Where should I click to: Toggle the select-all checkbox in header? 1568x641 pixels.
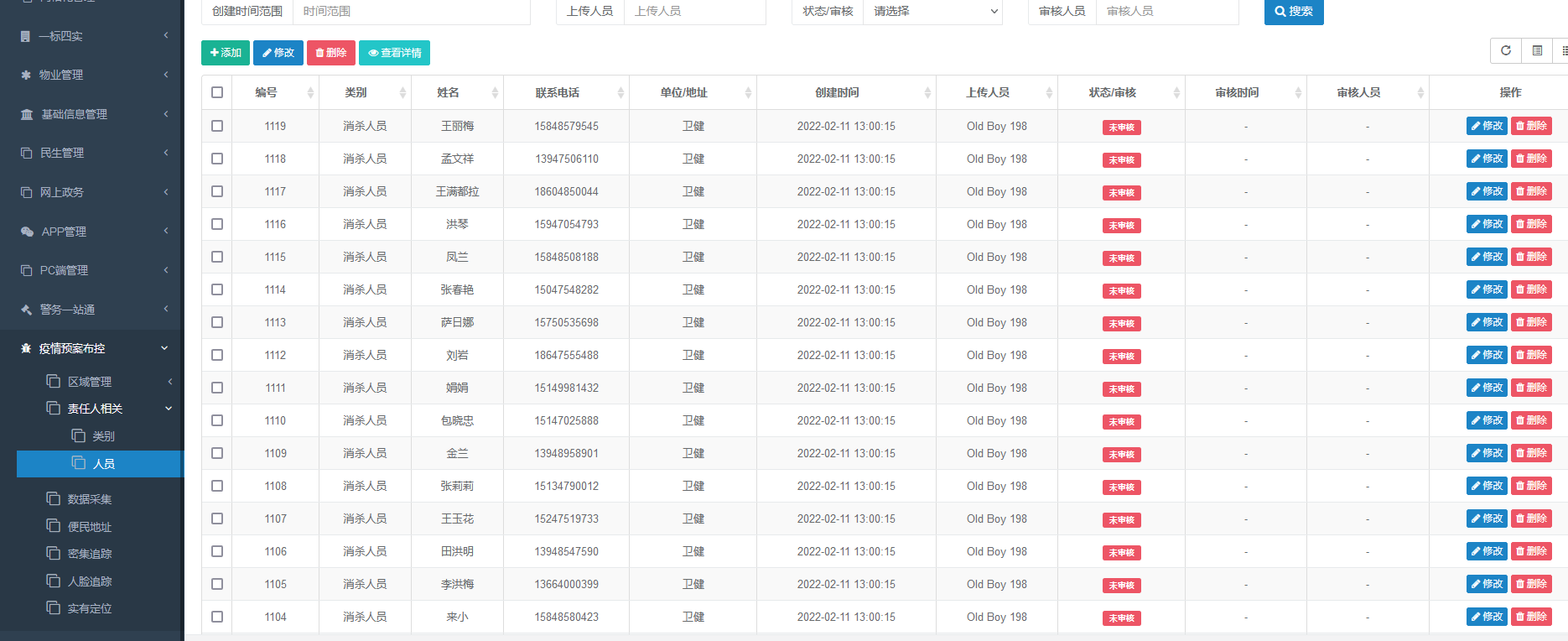[x=217, y=92]
